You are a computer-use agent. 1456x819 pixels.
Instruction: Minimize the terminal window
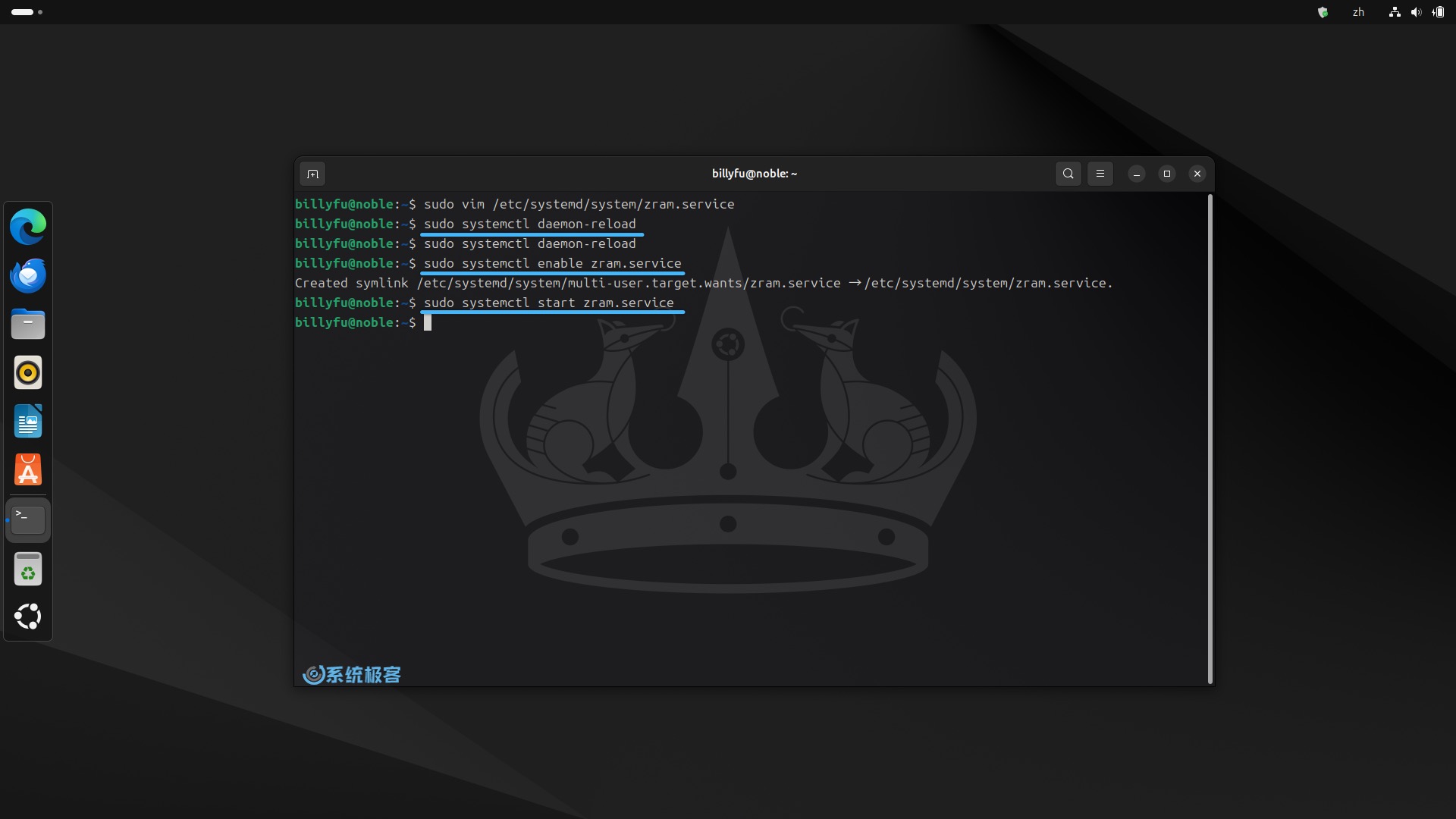tap(1137, 174)
